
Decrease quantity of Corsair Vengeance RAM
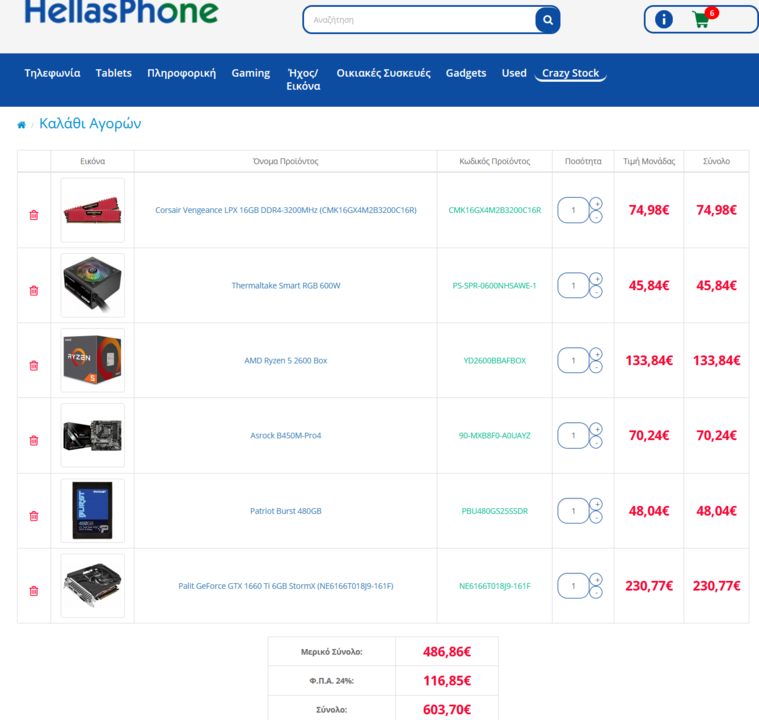(596, 217)
